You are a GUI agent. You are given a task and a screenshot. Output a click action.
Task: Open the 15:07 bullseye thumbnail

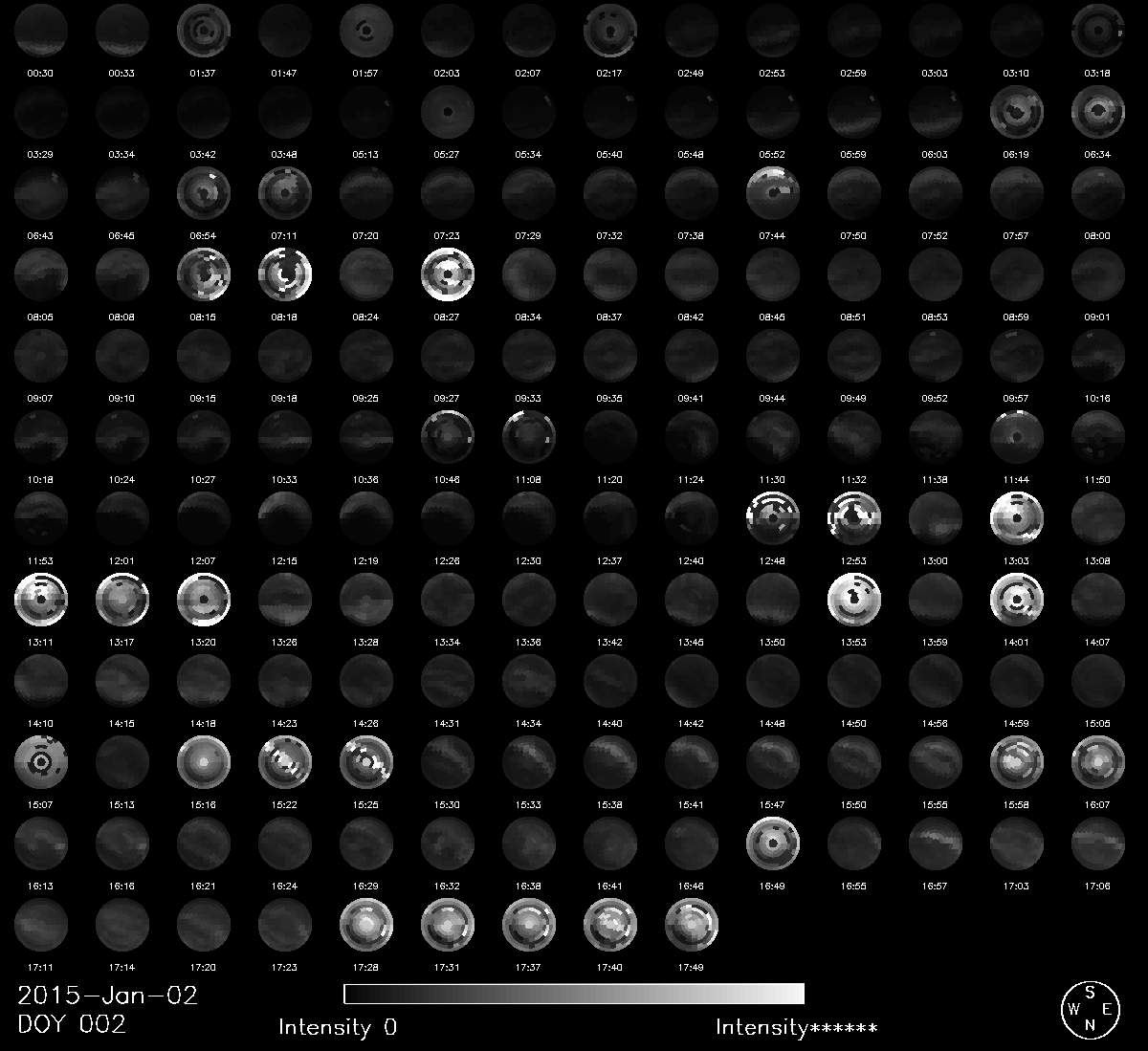pos(41,762)
